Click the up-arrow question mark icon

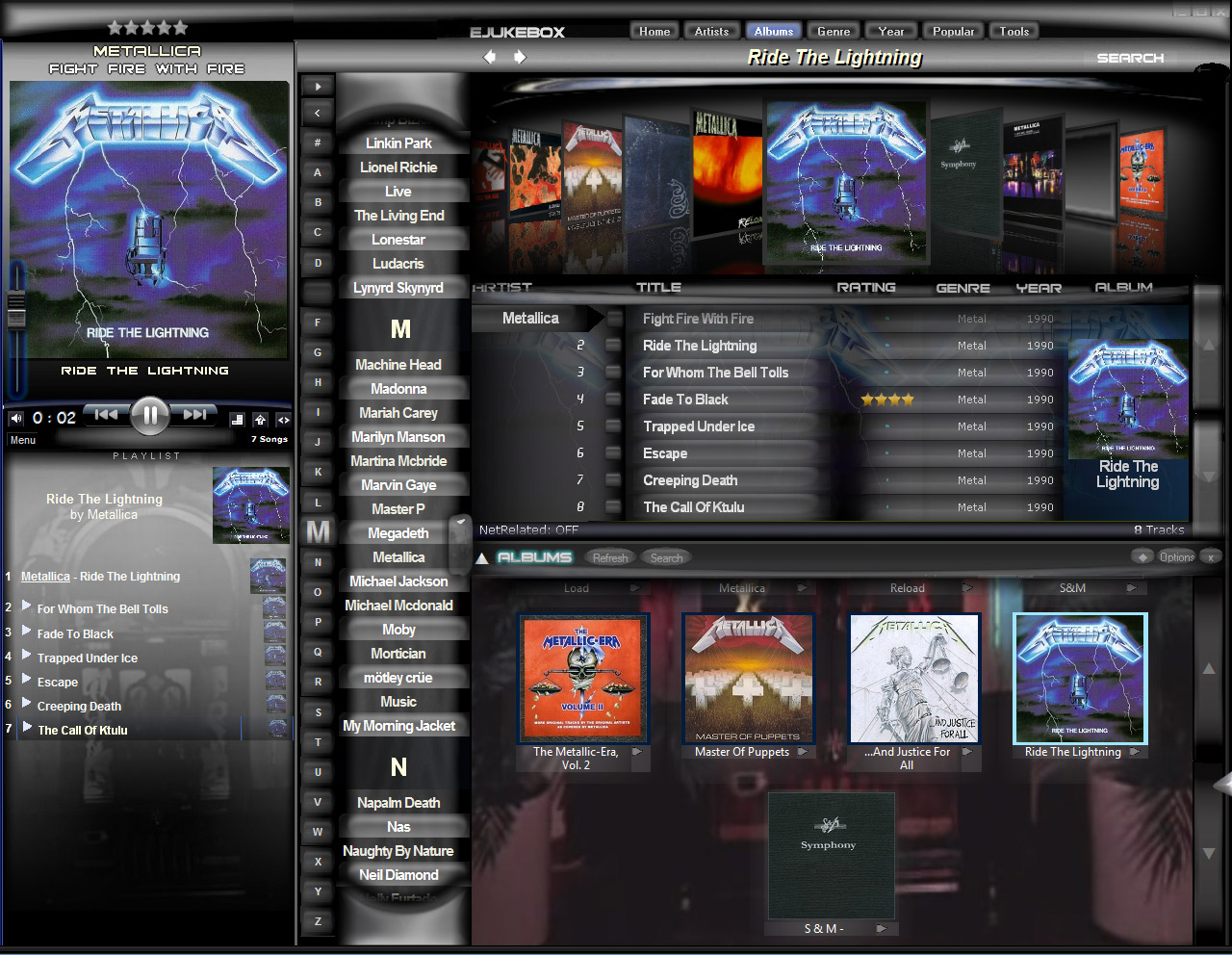[x=260, y=420]
